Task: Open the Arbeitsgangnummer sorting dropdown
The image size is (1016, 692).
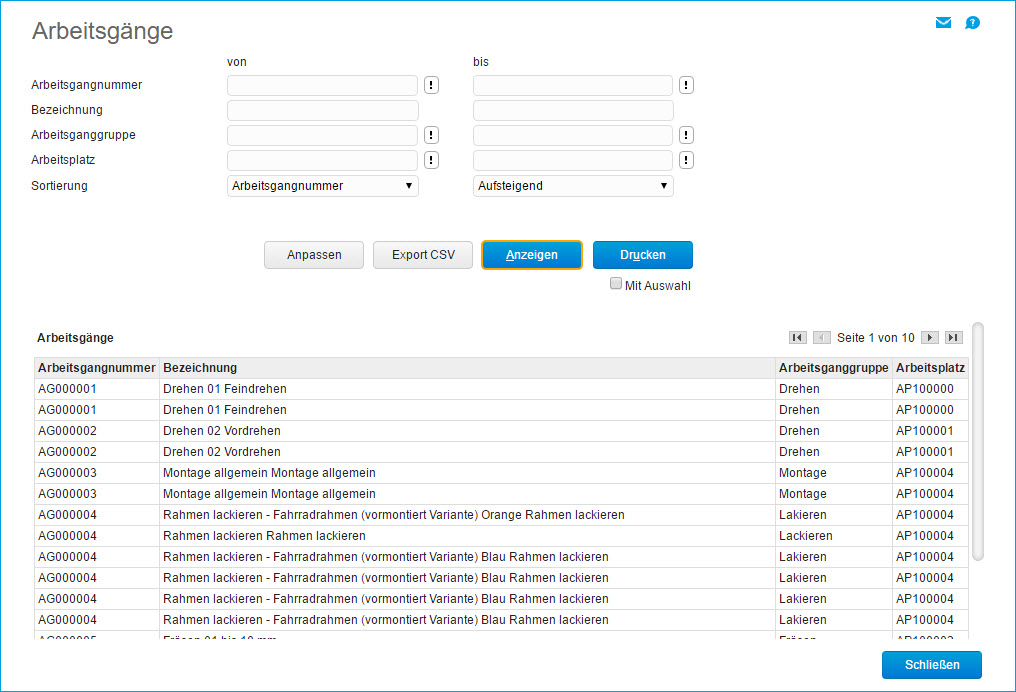Action: [322, 186]
